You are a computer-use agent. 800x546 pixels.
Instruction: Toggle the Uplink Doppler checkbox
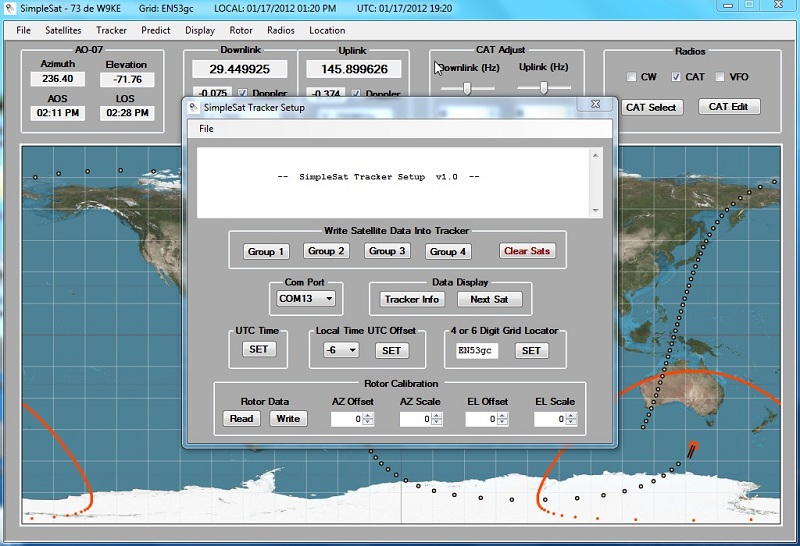pos(356,93)
